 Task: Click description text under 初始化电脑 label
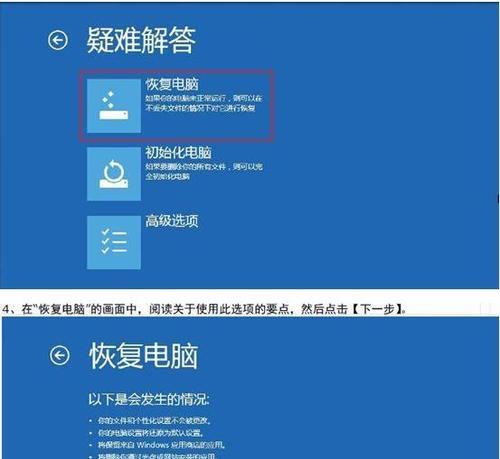pyautogui.click(x=204, y=171)
